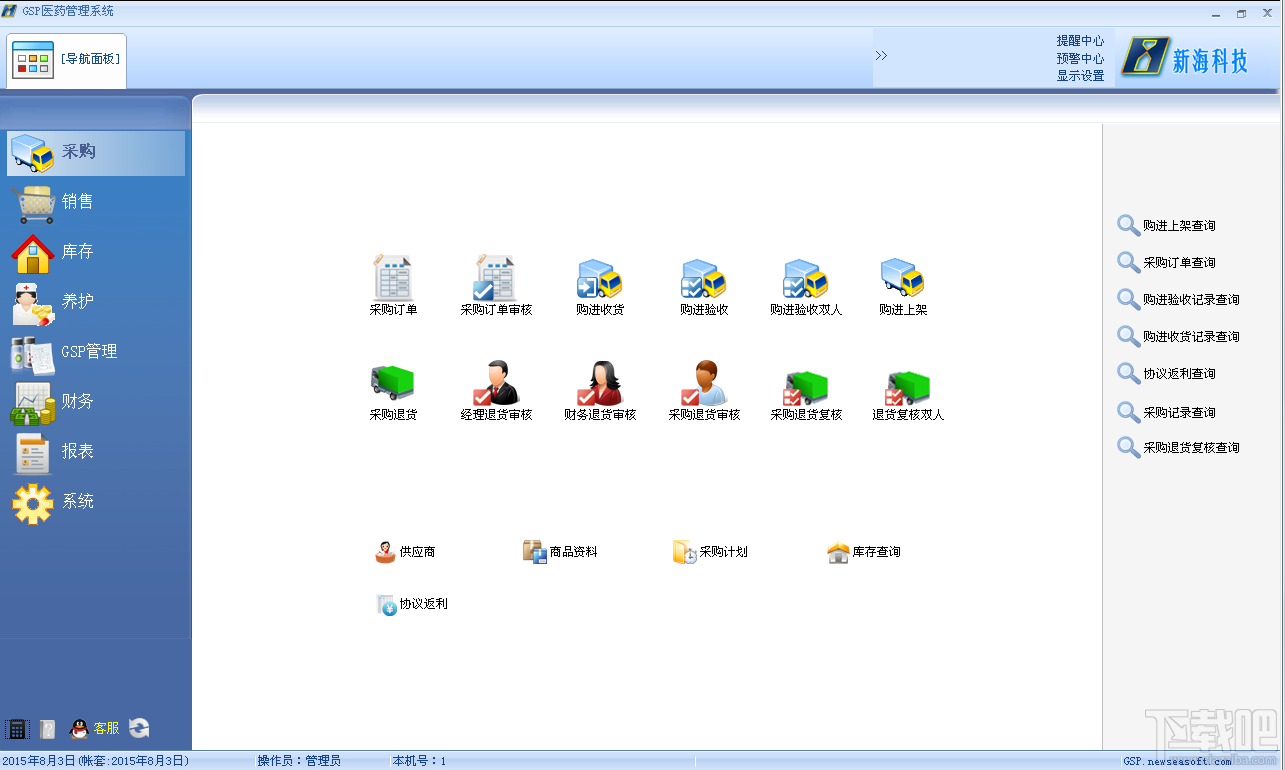Screen dimensions: 1285x770
Task: Open 采购退货审核 return review icon
Action: point(704,391)
